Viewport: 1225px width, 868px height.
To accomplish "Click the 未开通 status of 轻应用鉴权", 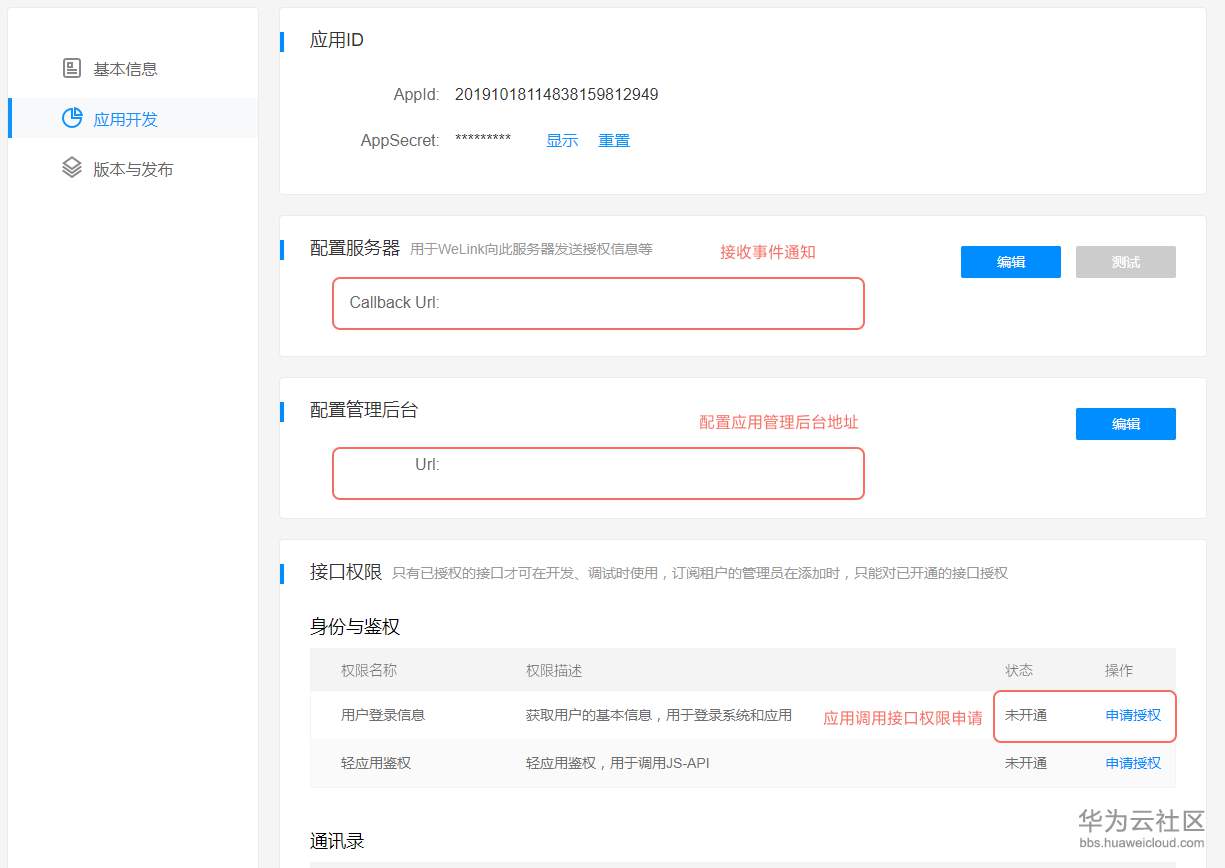I will click(x=1026, y=763).
